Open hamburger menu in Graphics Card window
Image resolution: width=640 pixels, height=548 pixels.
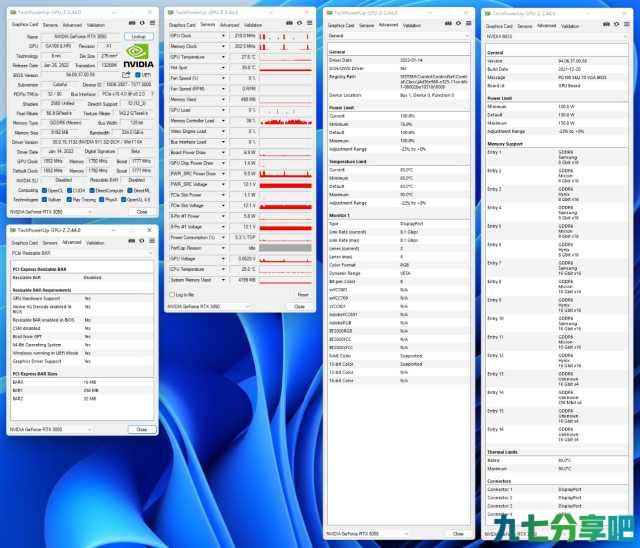[x=152, y=23]
